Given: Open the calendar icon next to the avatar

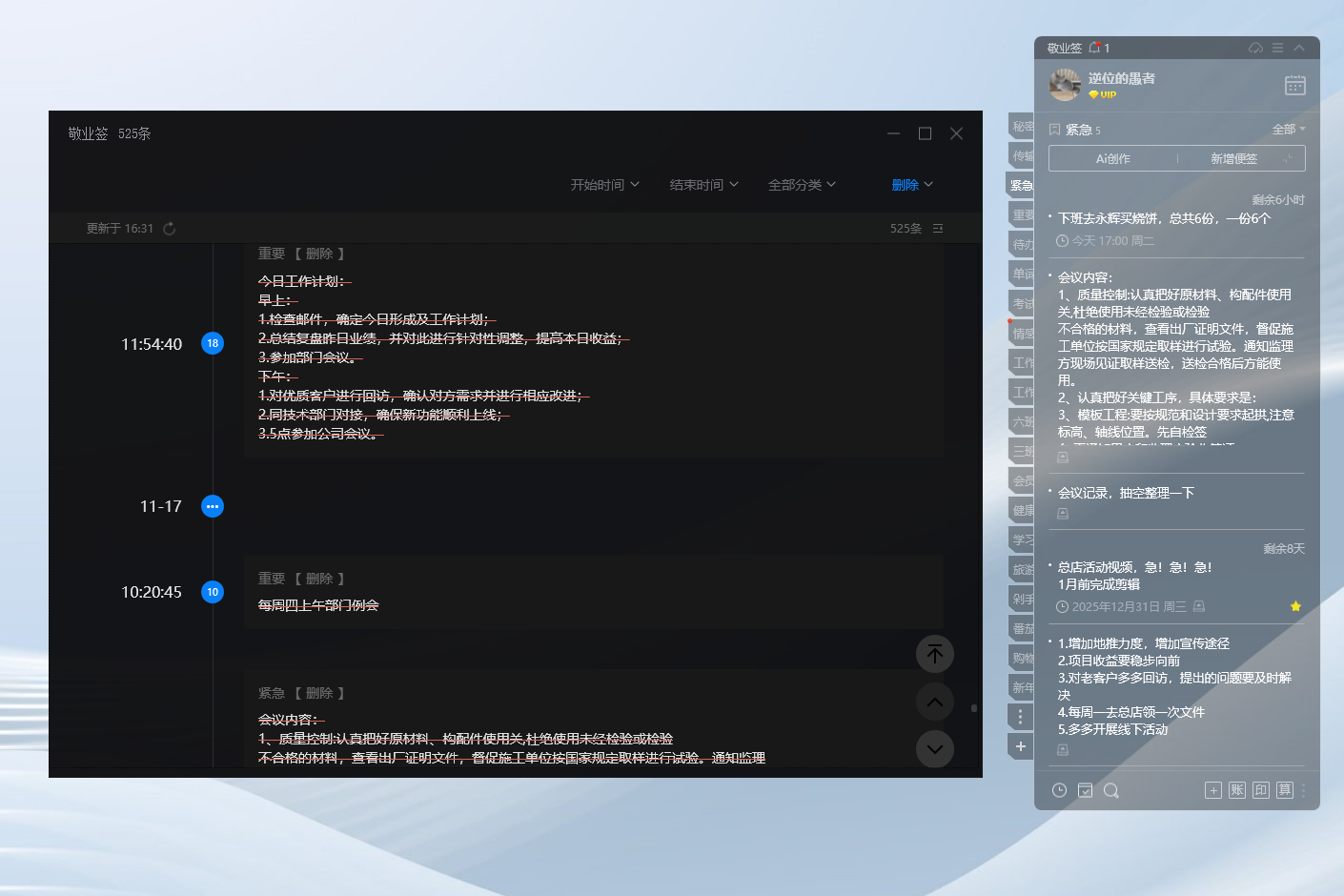Looking at the screenshot, I should (x=1294, y=84).
